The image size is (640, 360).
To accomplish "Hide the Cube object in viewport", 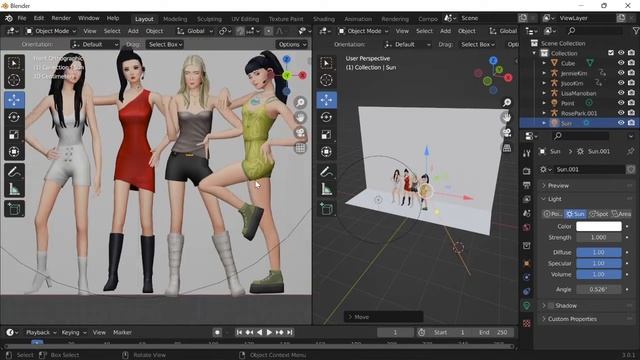I will [x=621, y=63].
